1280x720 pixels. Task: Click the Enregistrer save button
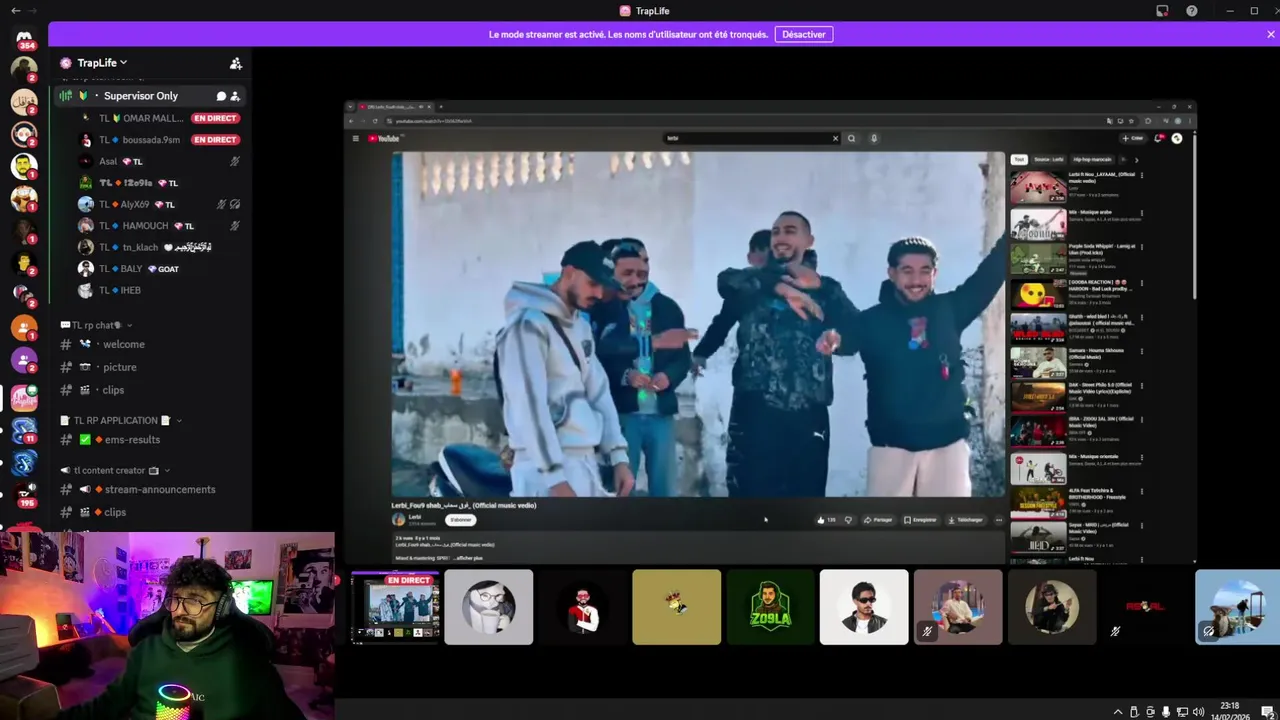click(921, 520)
